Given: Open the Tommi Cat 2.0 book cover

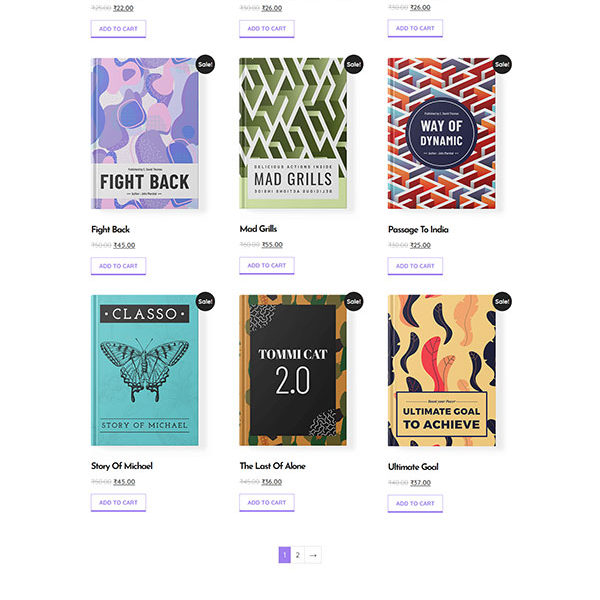Looking at the screenshot, I should point(294,370).
